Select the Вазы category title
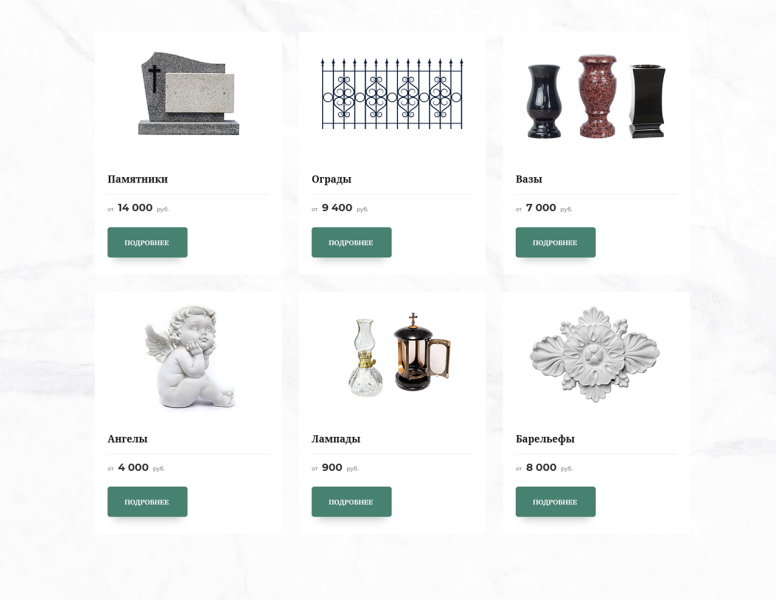This screenshot has width=776, height=600. (529, 179)
